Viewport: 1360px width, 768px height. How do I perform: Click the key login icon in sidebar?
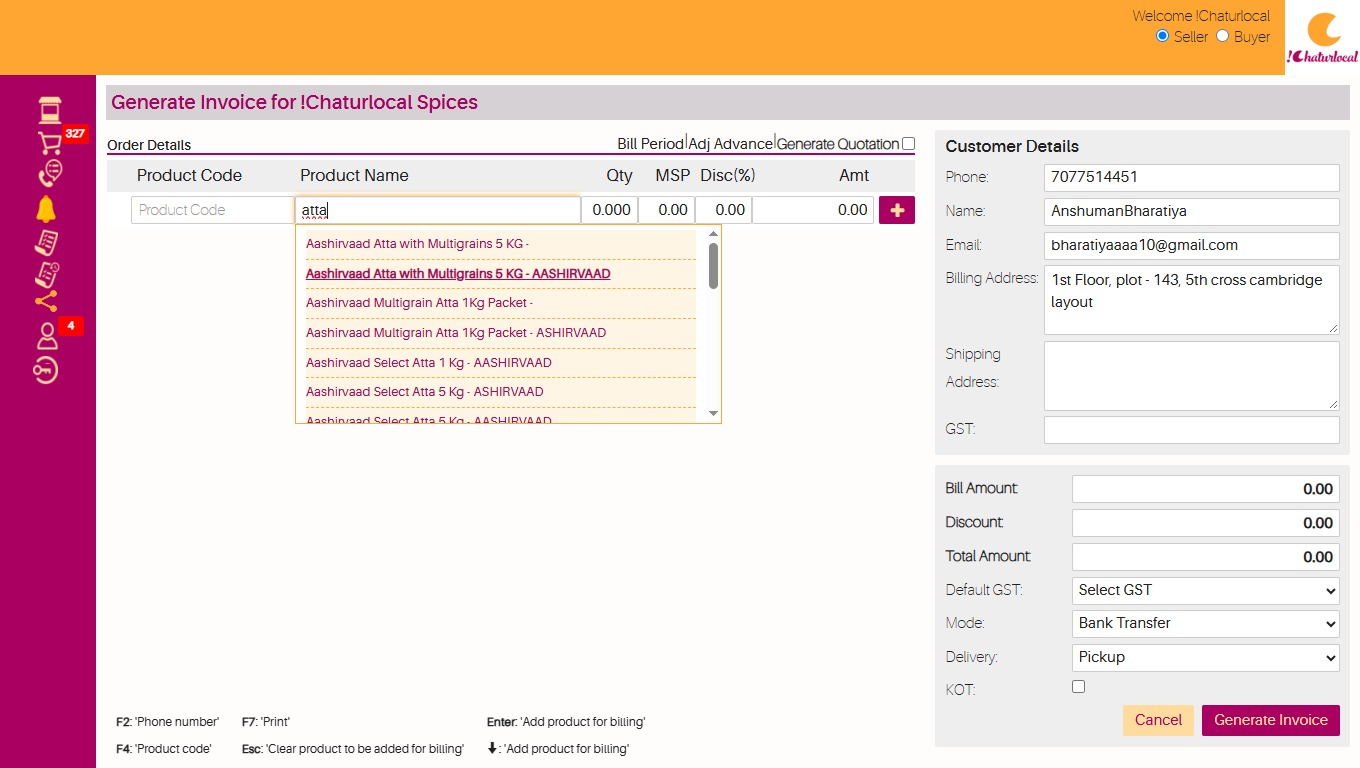(x=46, y=370)
